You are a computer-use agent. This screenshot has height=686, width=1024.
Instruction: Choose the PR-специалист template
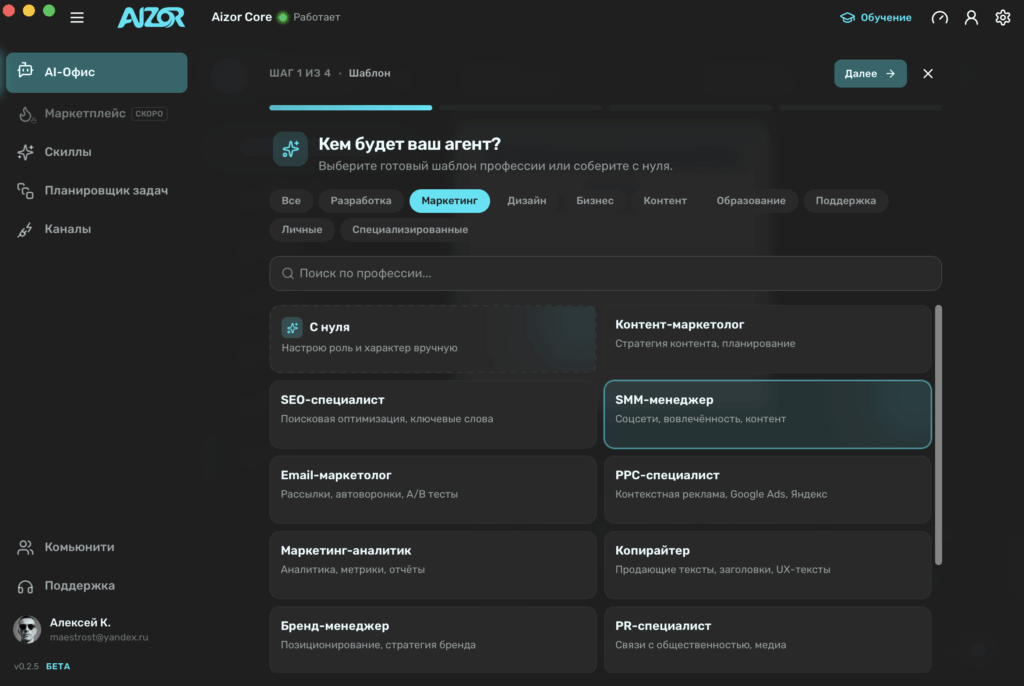[x=767, y=640]
